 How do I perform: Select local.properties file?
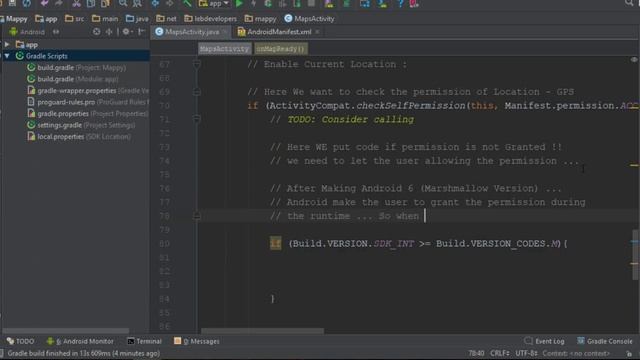tap(79, 137)
